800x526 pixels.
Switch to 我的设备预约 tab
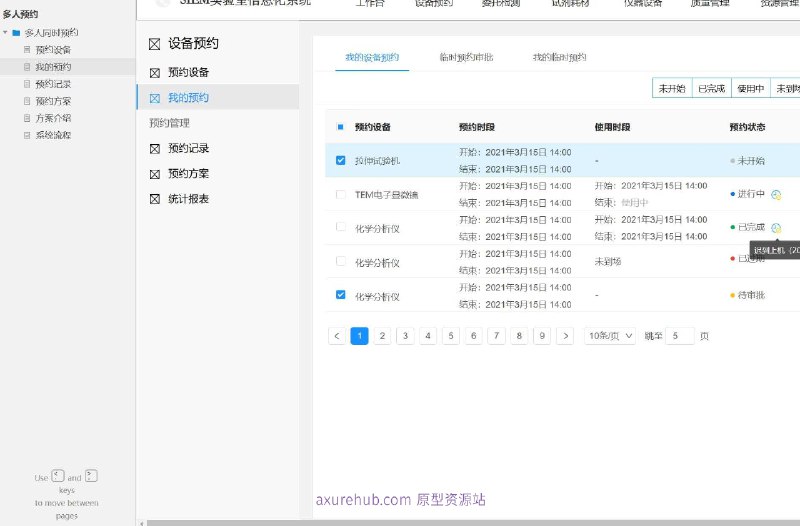click(x=372, y=57)
